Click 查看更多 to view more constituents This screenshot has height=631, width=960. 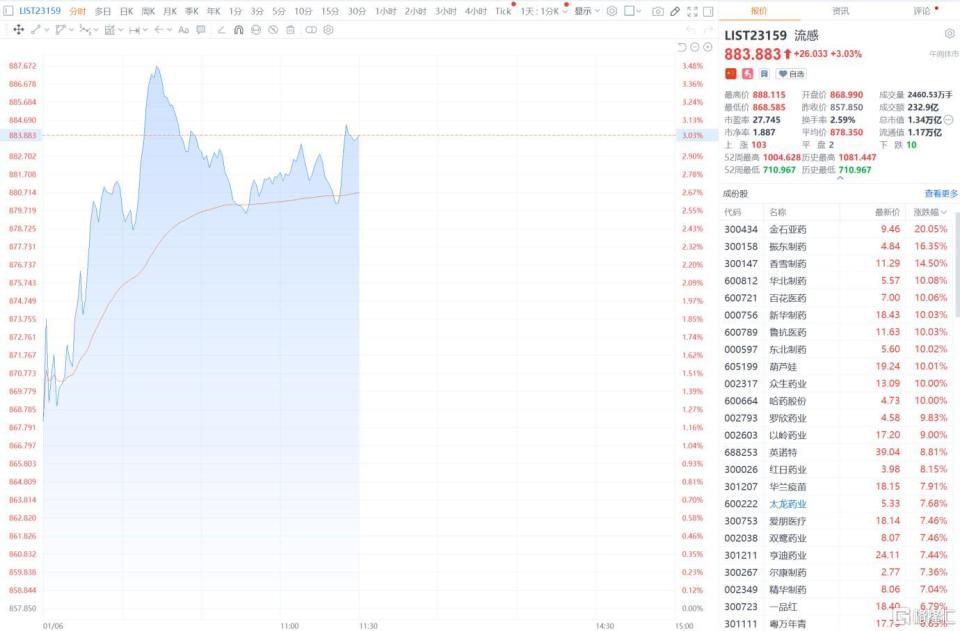[940, 193]
